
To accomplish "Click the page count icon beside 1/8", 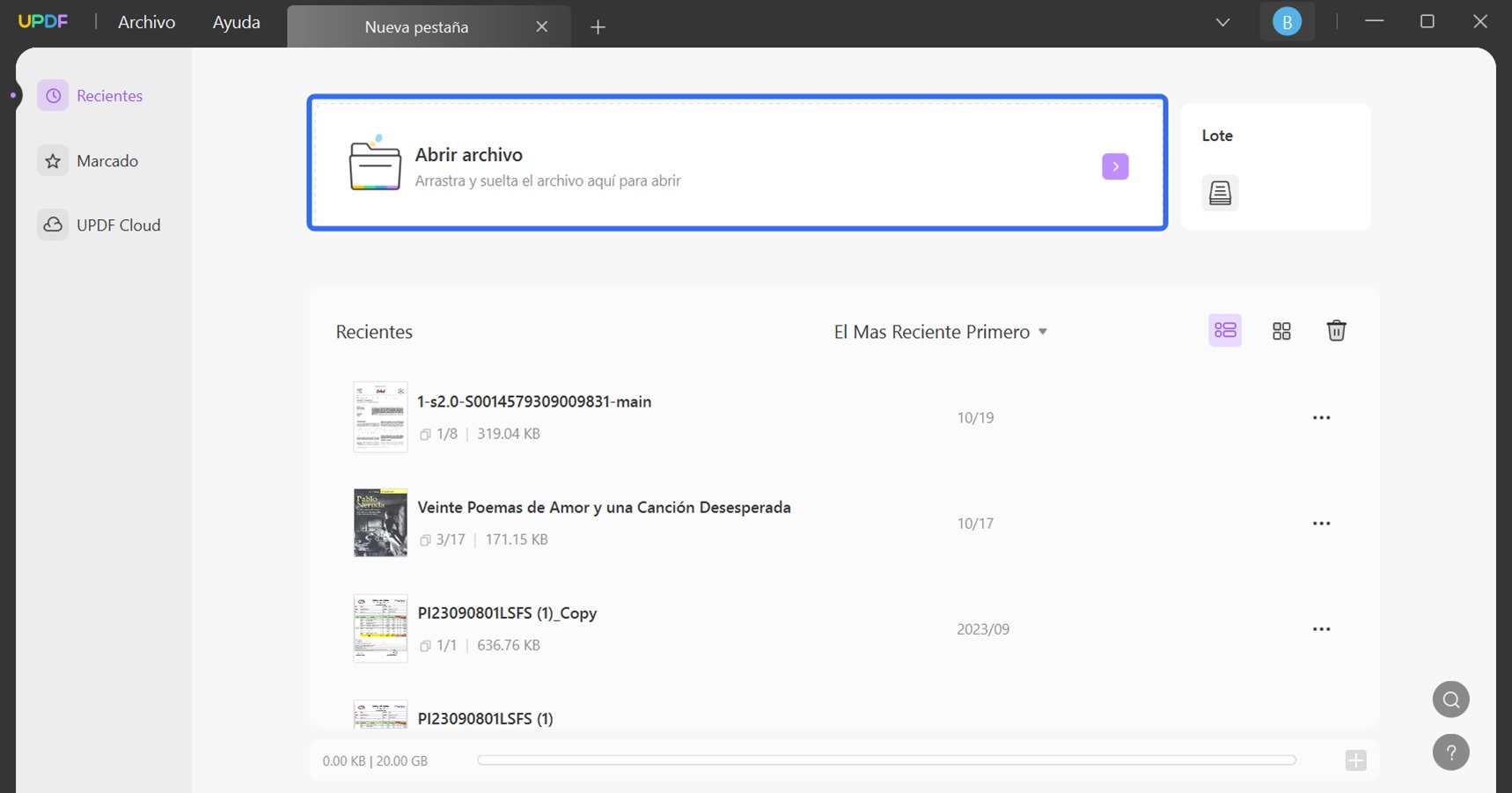I will tap(425, 435).
